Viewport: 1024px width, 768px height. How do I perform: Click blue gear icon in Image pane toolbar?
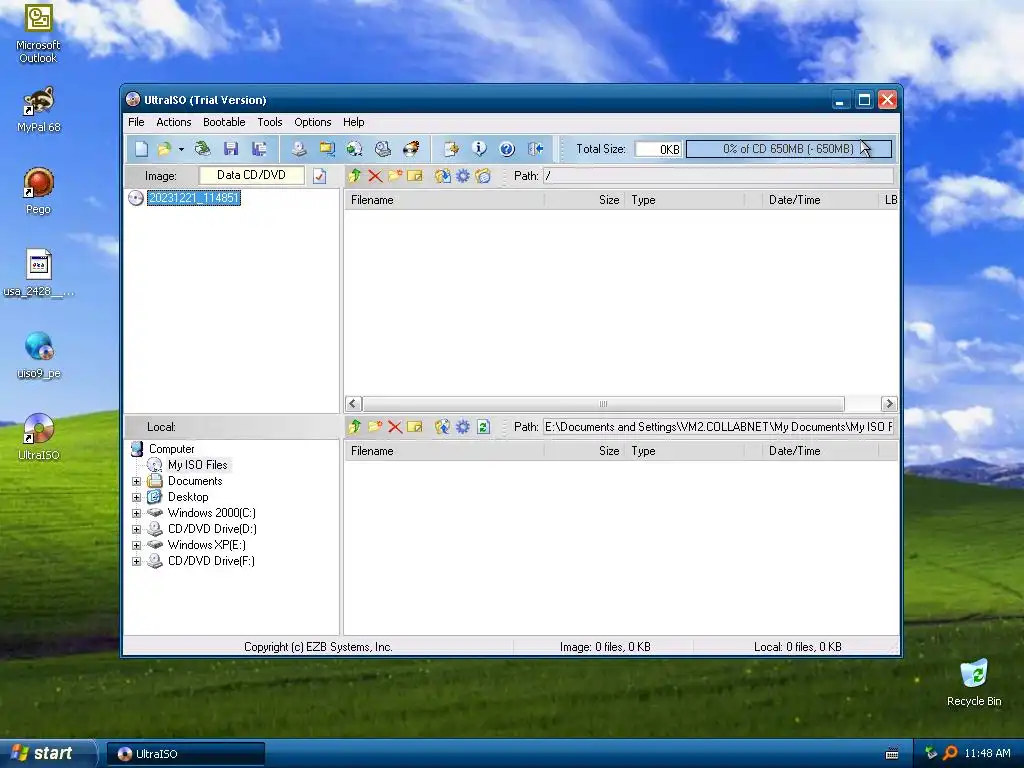point(462,176)
